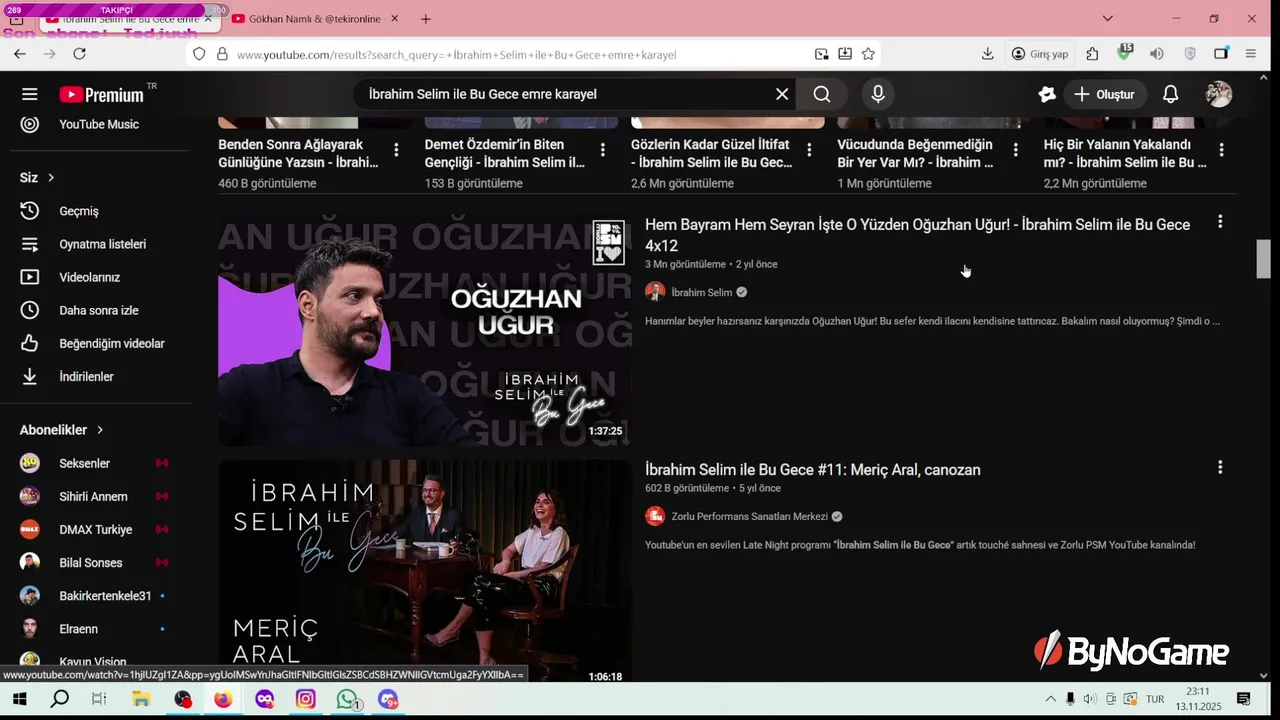Close the Gökhan Namlı browser tab

pyautogui.click(x=394, y=19)
